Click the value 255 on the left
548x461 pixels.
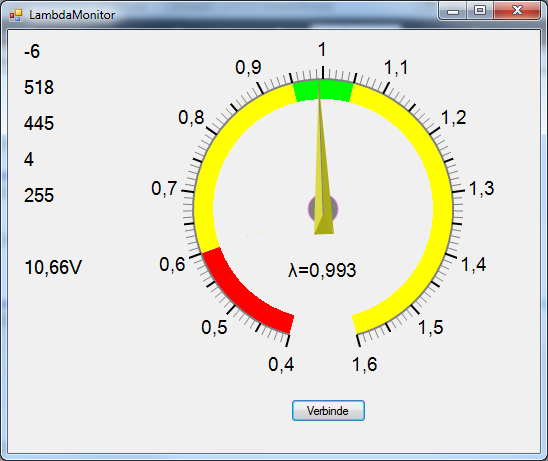click(39, 195)
